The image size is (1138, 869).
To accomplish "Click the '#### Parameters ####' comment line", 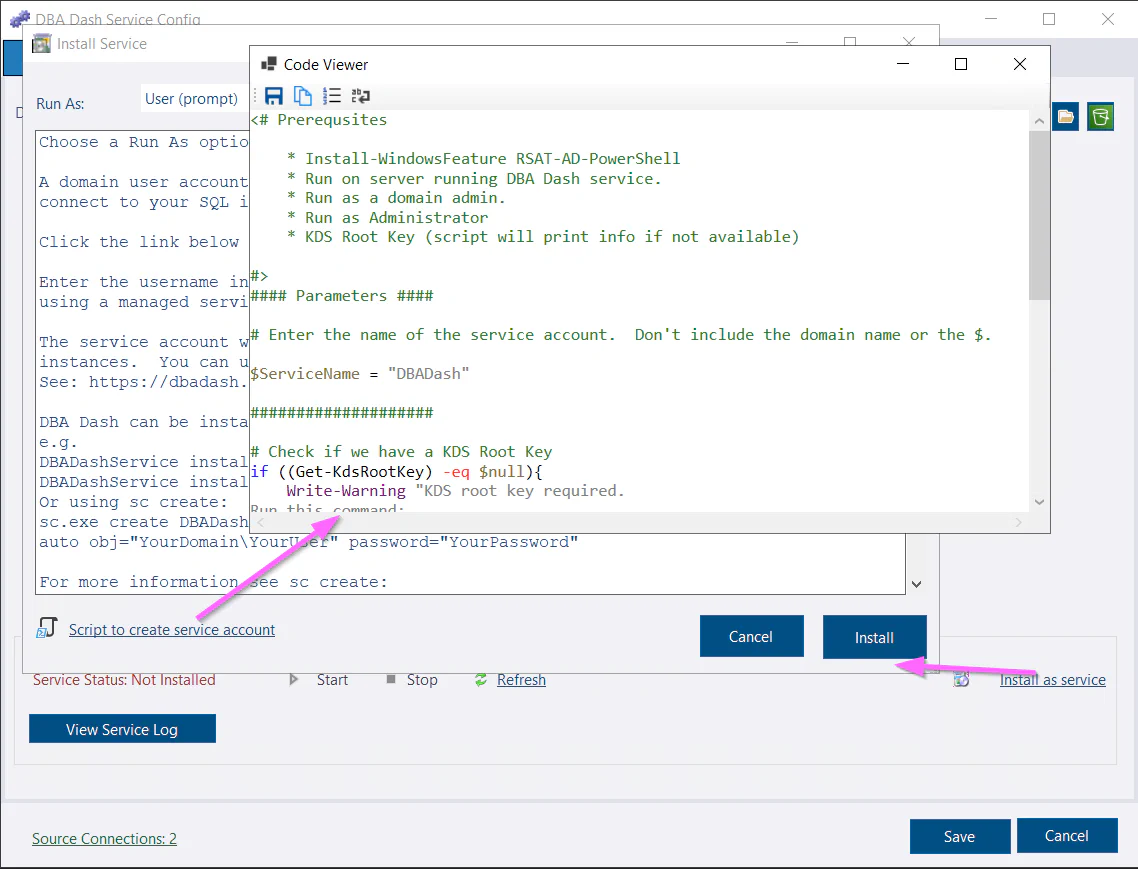I will (342, 295).
